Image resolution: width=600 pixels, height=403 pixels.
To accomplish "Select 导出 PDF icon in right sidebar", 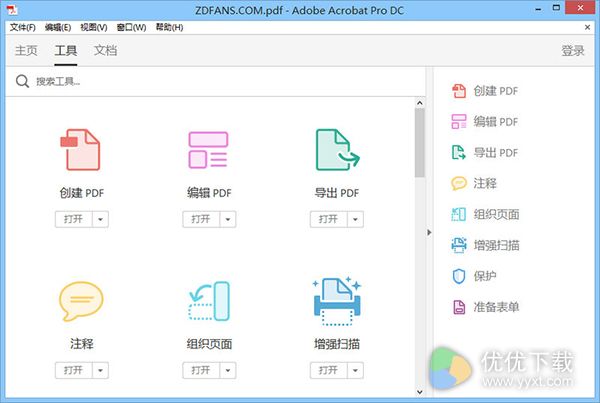I will 459,152.
